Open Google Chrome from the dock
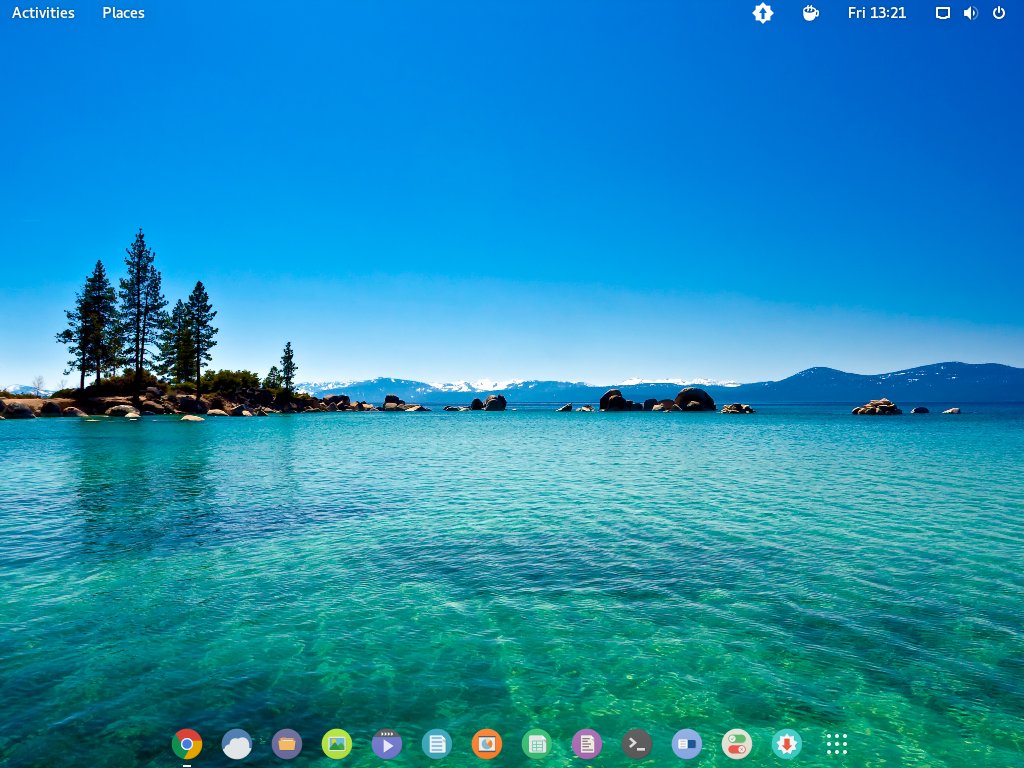Image resolution: width=1024 pixels, height=768 pixels. [x=187, y=744]
